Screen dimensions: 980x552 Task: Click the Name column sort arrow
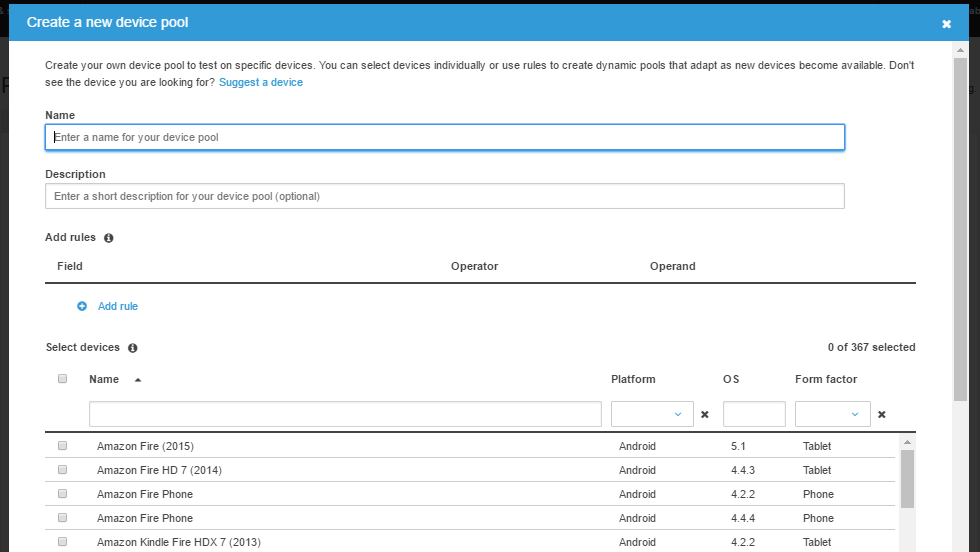pos(137,380)
